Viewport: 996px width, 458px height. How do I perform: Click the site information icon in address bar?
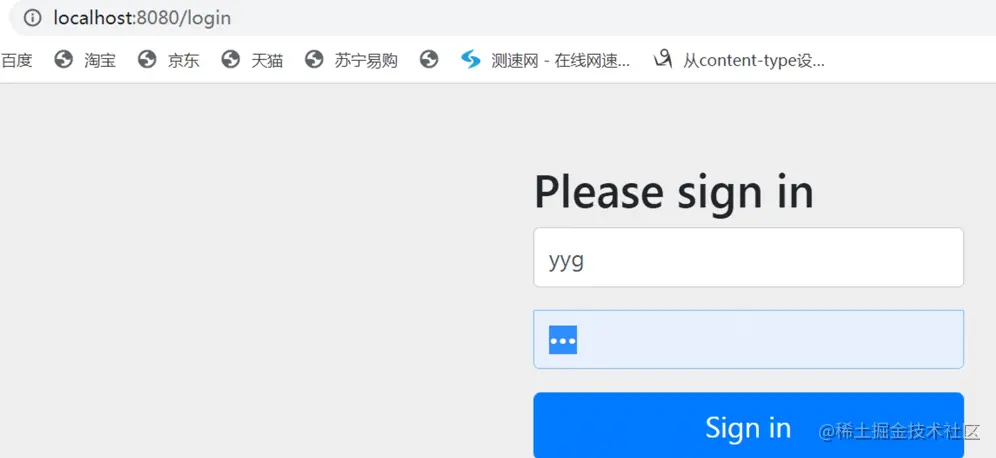[32, 18]
